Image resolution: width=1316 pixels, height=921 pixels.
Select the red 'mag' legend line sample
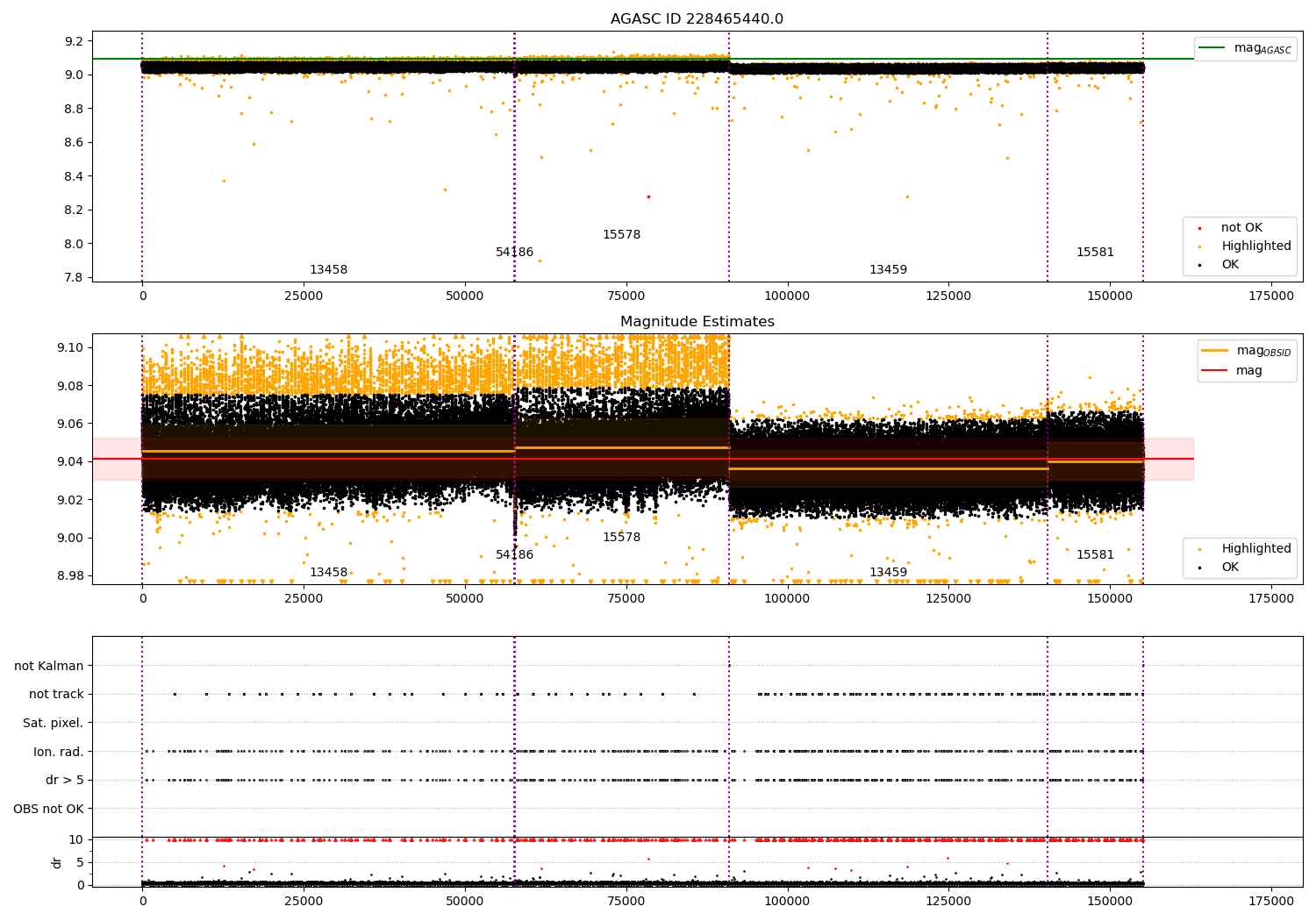click(x=1214, y=371)
